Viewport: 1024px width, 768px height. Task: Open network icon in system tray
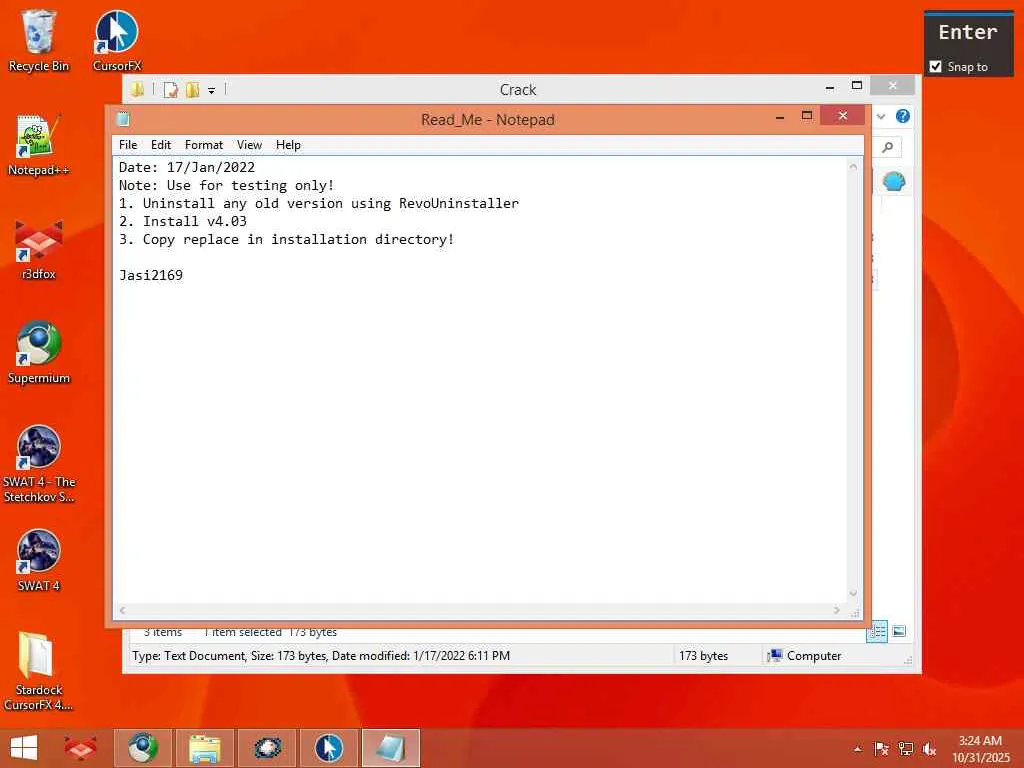[x=905, y=749]
